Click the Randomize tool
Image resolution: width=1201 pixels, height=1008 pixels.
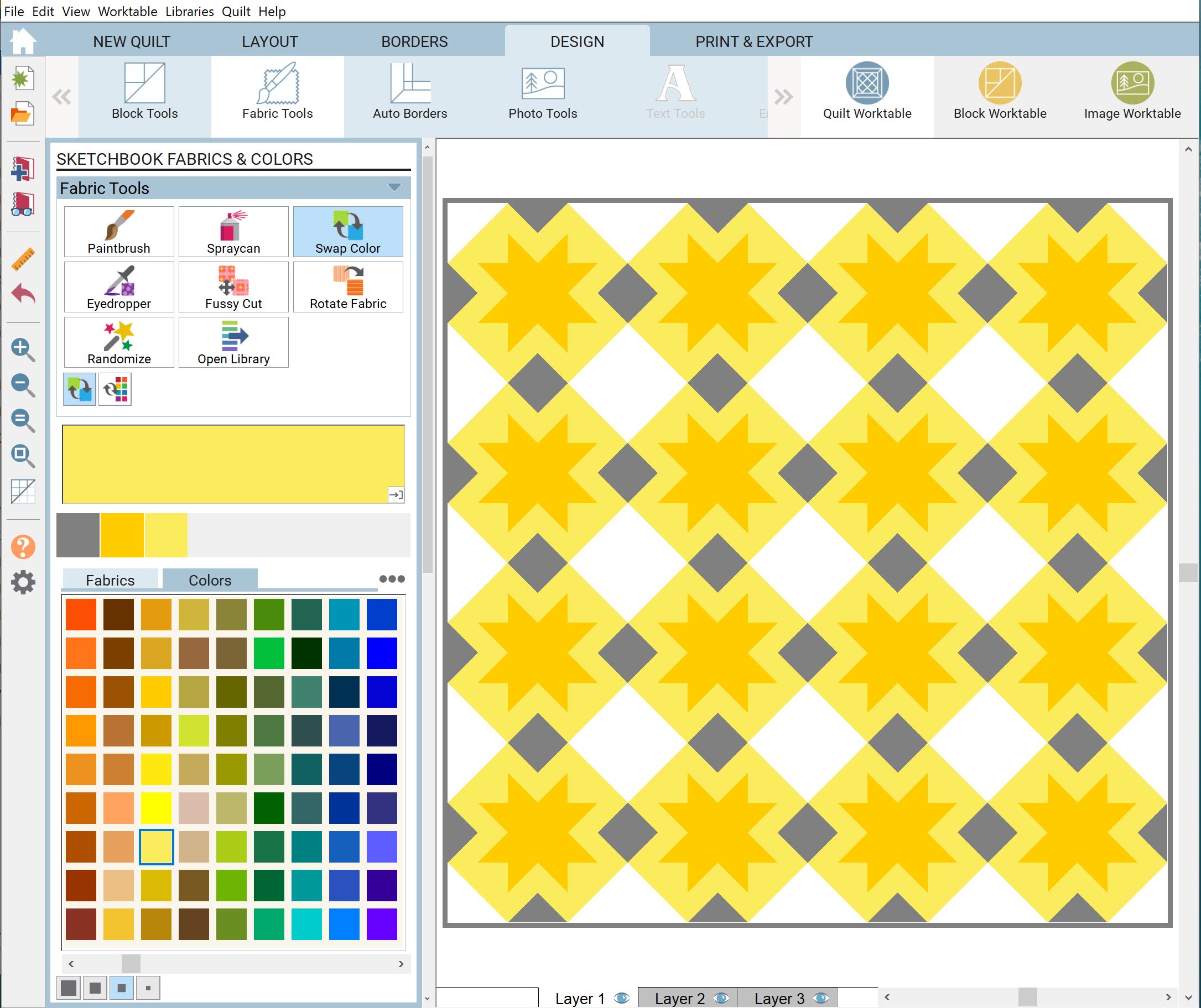[x=119, y=342]
